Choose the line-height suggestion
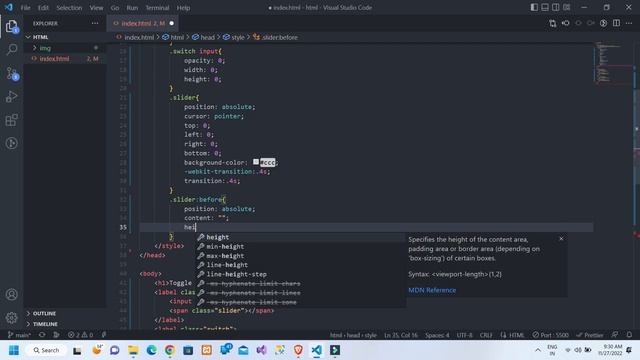Image resolution: width=640 pixels, height=360 pixels. tap(301, 265)
